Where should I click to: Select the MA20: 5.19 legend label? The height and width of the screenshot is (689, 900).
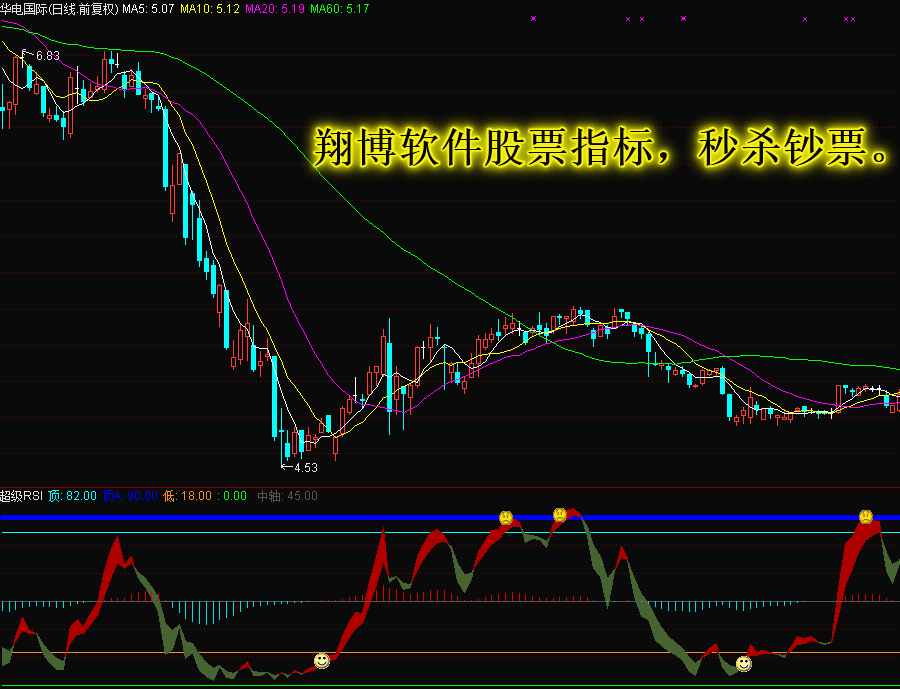(275, 9)
